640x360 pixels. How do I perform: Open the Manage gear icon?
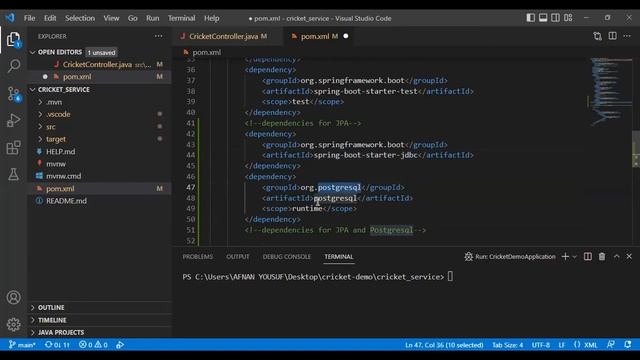coord(13,324)
